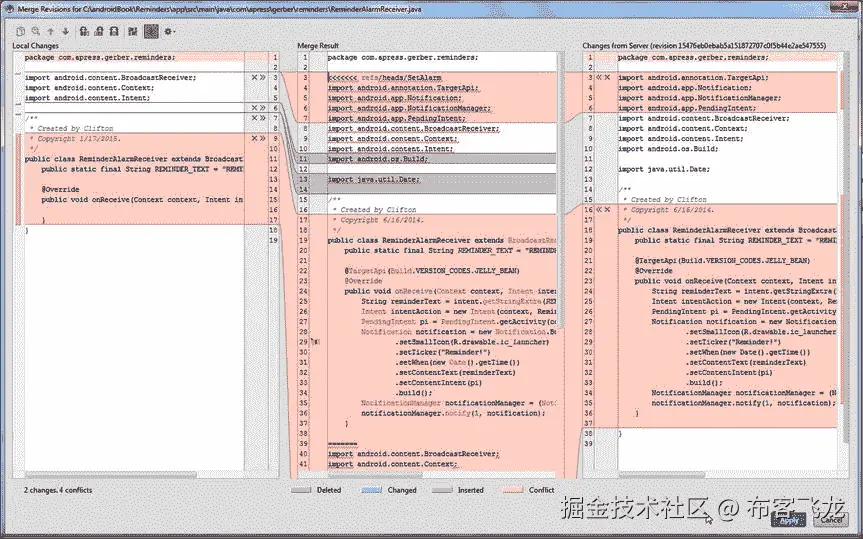Image resolution: width=863 pixels, height=539 pixels.
Task: Click the compare contents toolbar icon
Action: click(20, 31)
